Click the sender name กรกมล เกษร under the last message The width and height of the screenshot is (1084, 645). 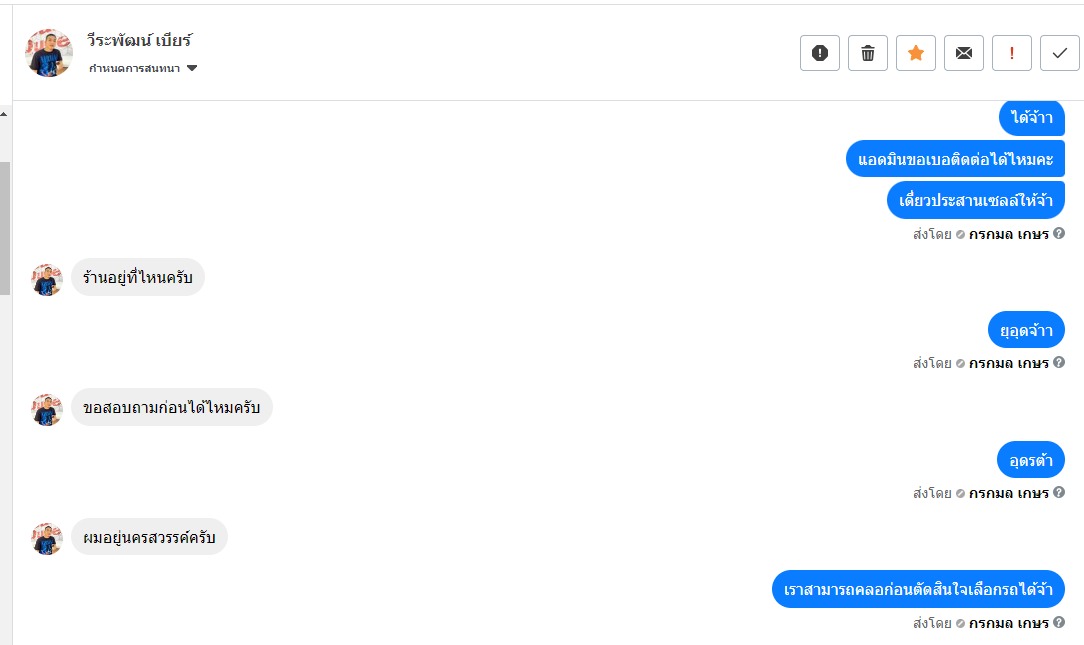point(1009,623)
